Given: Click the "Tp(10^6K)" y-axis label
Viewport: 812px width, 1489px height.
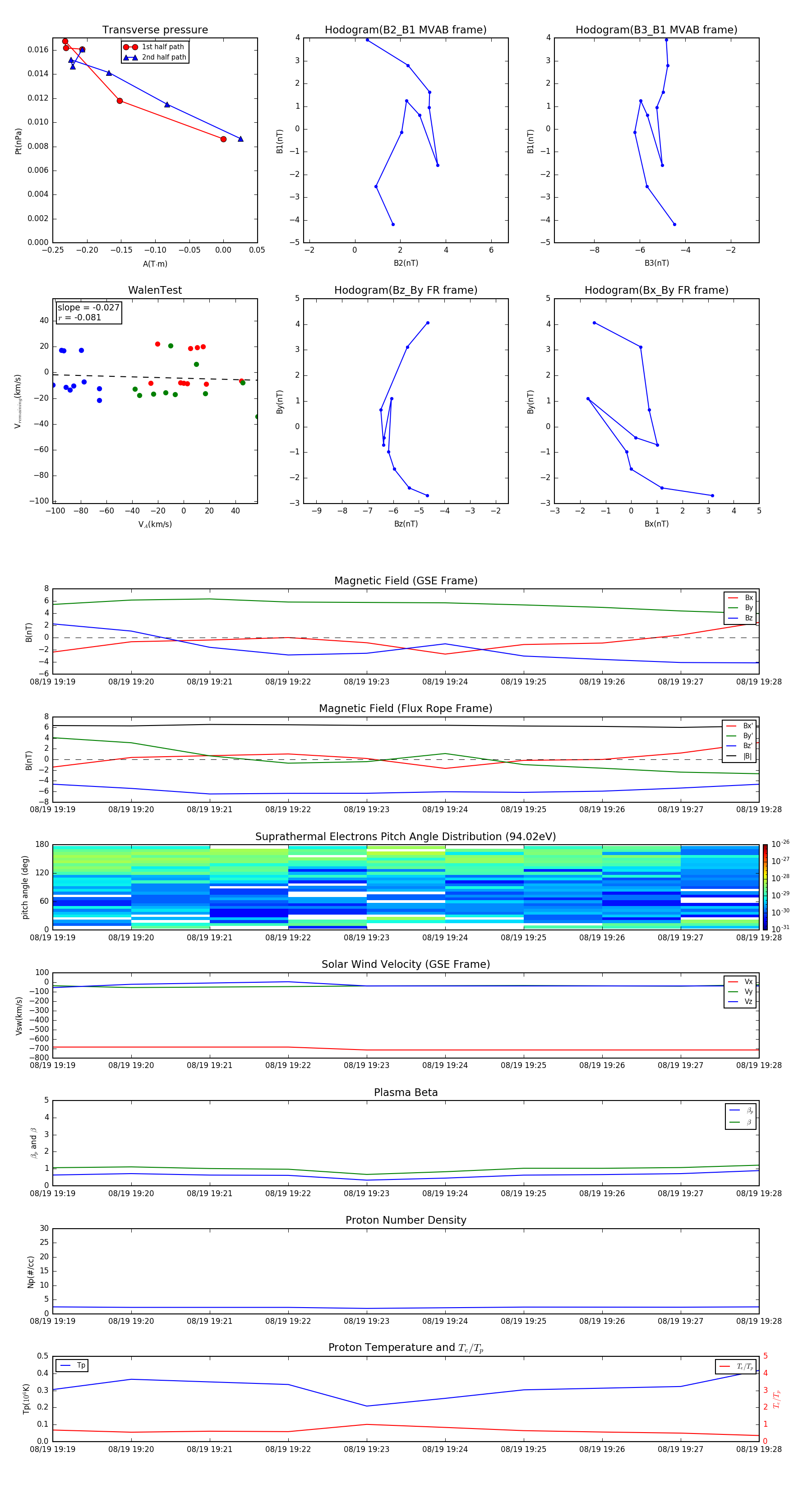Looking at the screenshot, I should click(26, 1399).
